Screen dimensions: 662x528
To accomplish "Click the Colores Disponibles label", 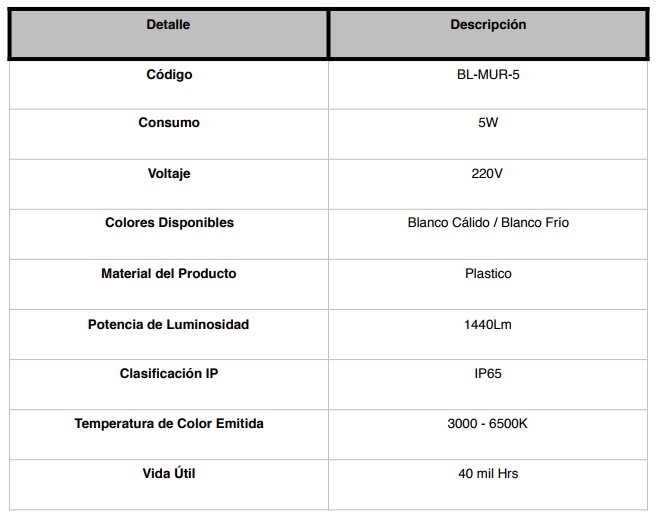I will [x=169, y=223].
